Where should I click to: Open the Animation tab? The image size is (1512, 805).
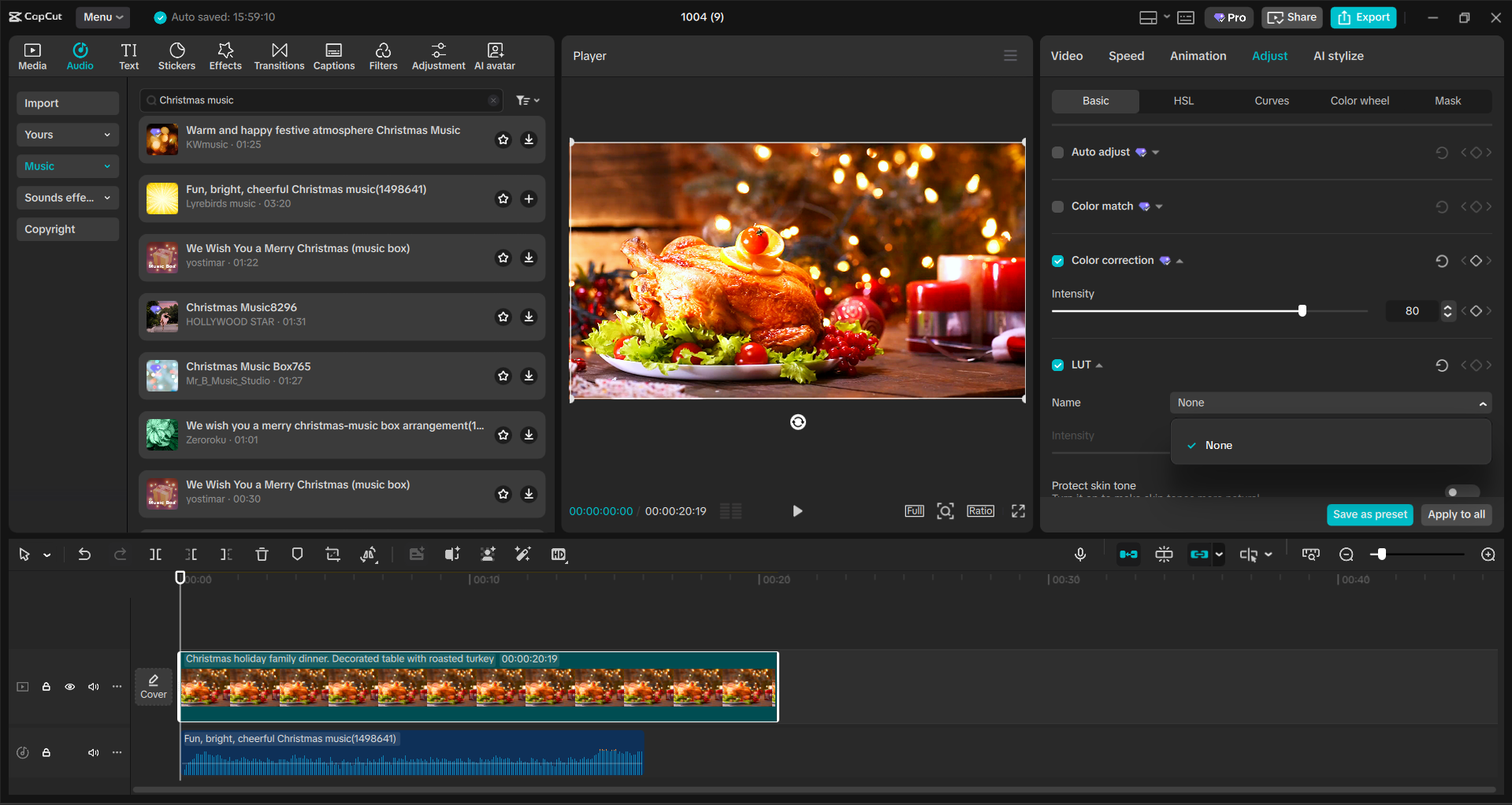coord(1198,56)
